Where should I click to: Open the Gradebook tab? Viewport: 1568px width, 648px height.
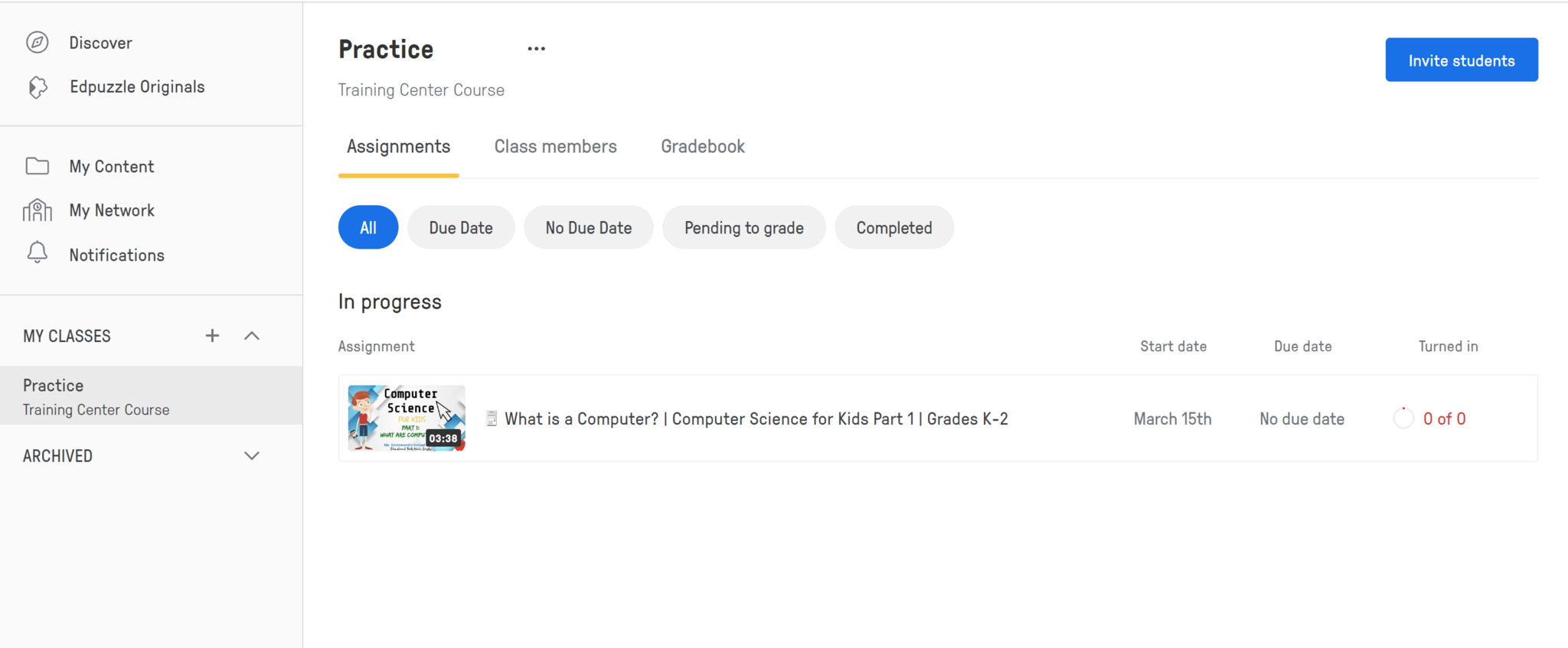pyautogui.click(x=702, y=147)
